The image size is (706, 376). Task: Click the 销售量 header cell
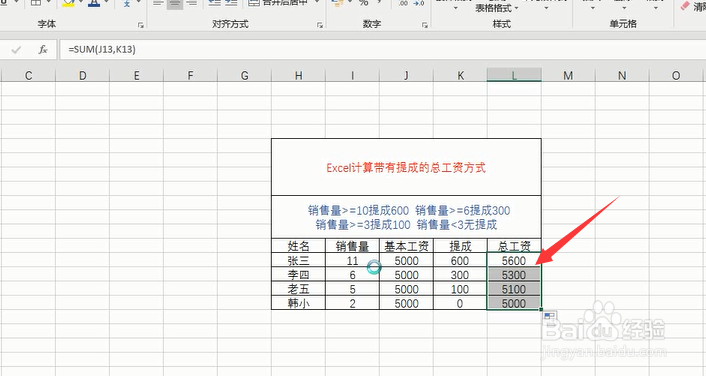[x=353, y=246]
